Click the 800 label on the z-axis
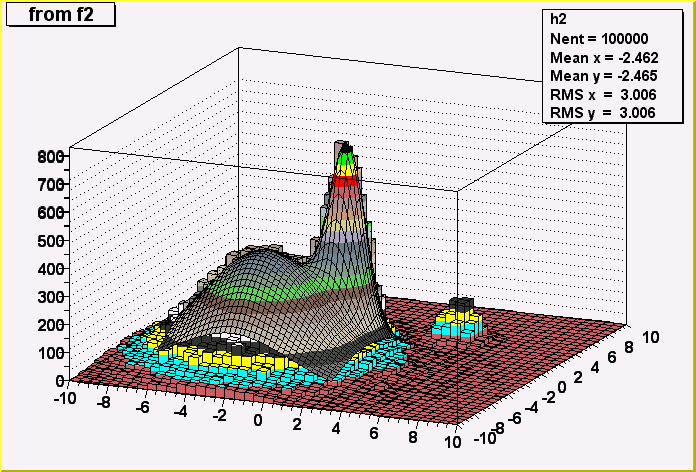The height and width of the screenshot is (472, 696). [x=52, y=156]
